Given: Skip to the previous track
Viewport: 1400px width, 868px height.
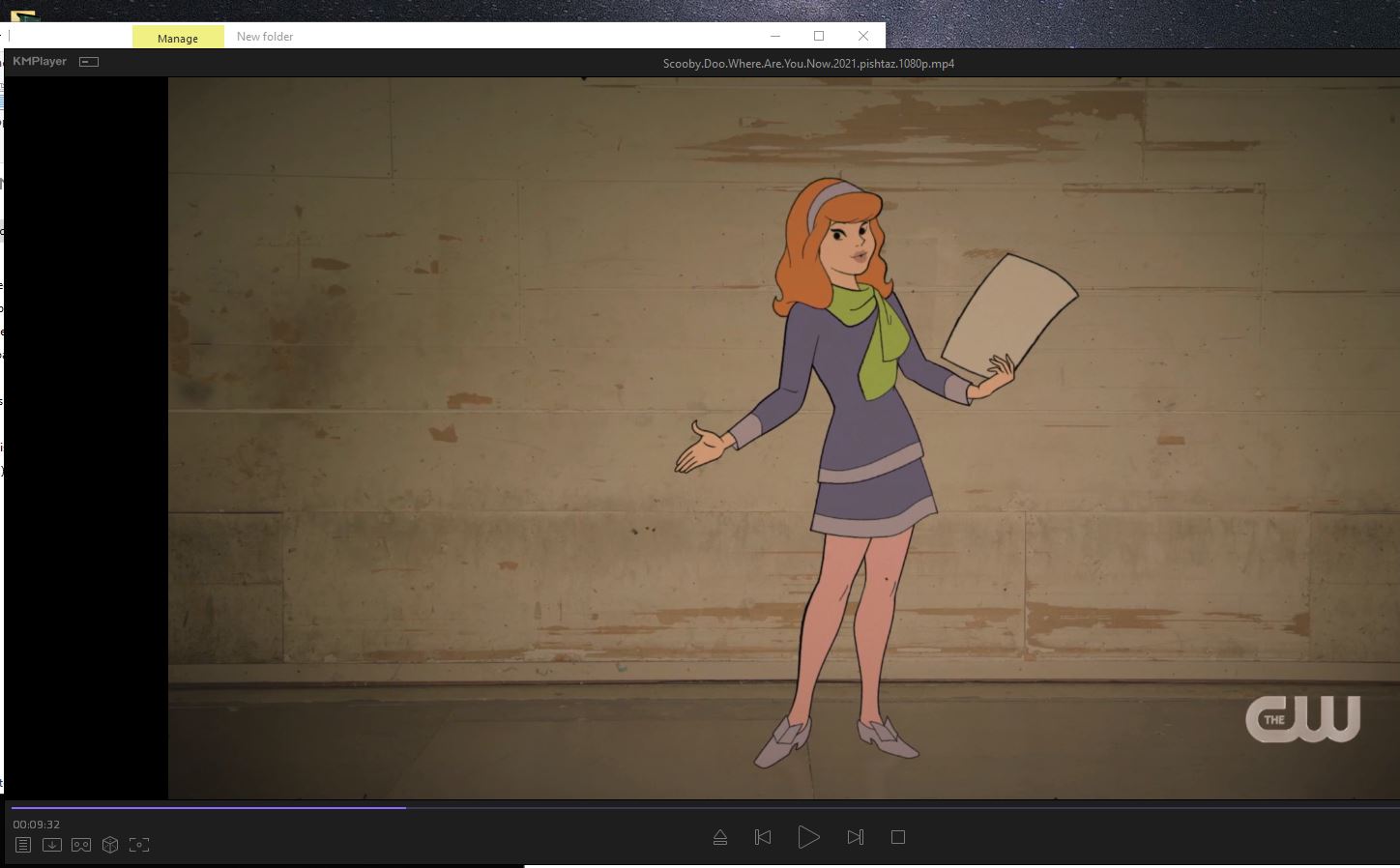Looking at the screenshot, I should (x=763, y=837).
